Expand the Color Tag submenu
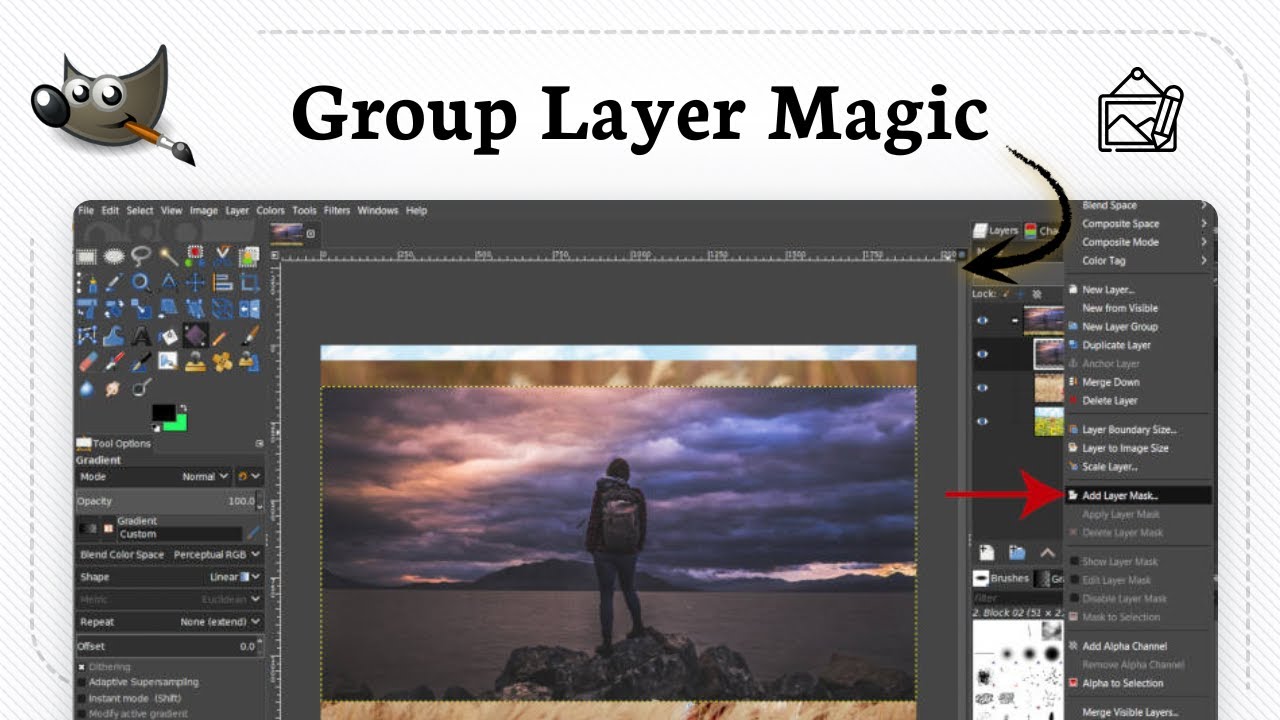This screenshot has height=720, width=1280. click(x=1138, y=261)
